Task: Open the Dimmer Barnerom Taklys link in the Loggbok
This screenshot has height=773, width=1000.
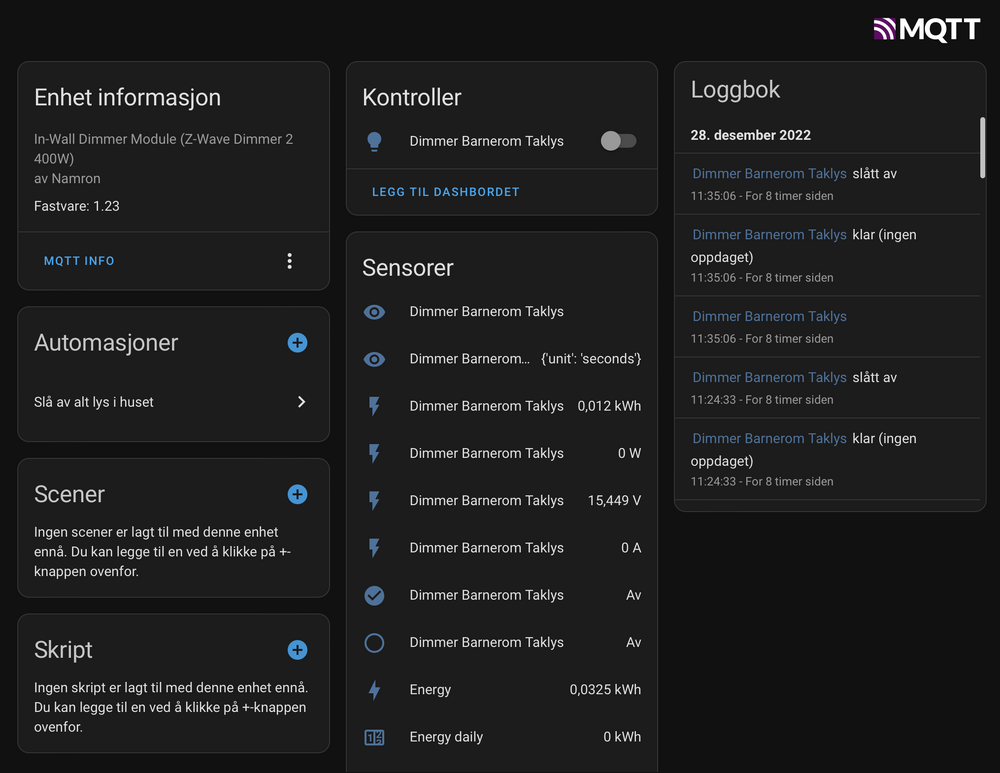Action: tap(769, 173)
